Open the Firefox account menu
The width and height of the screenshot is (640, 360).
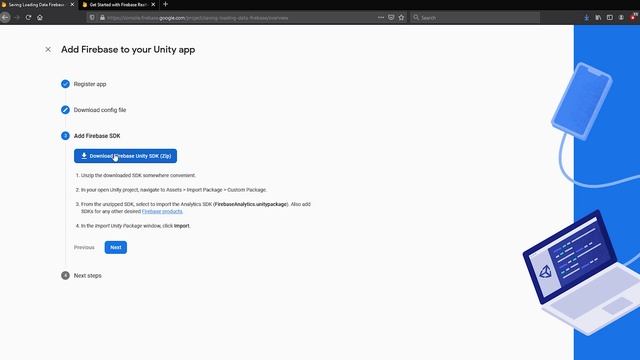[x=621, y=18]
